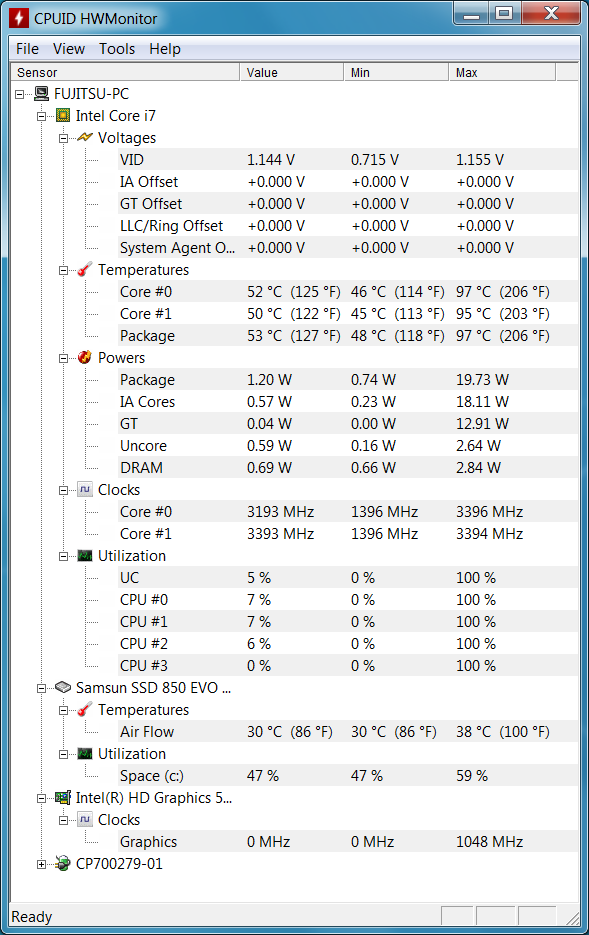Open the Tools menu
589x935 pixels.
coord(117,49)
